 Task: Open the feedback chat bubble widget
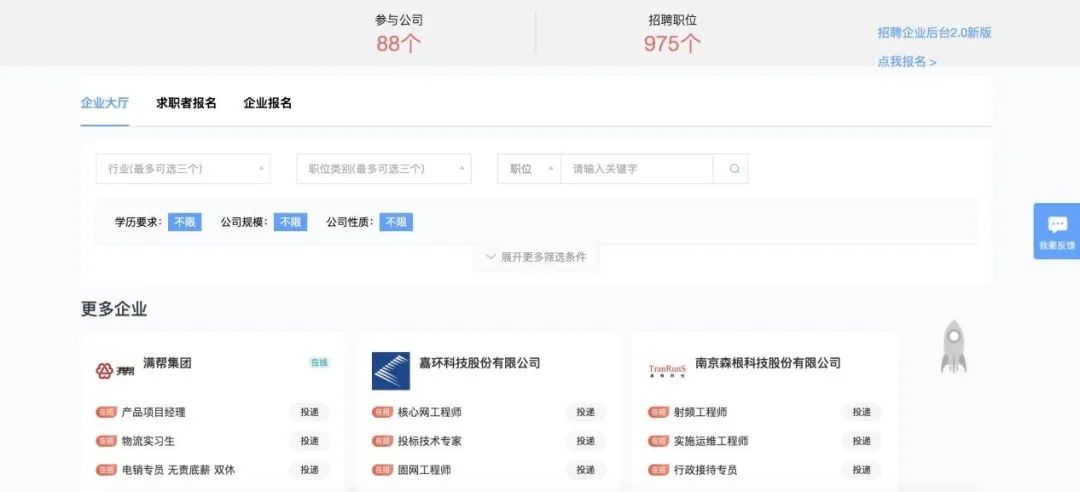(x=1057, y=231)
